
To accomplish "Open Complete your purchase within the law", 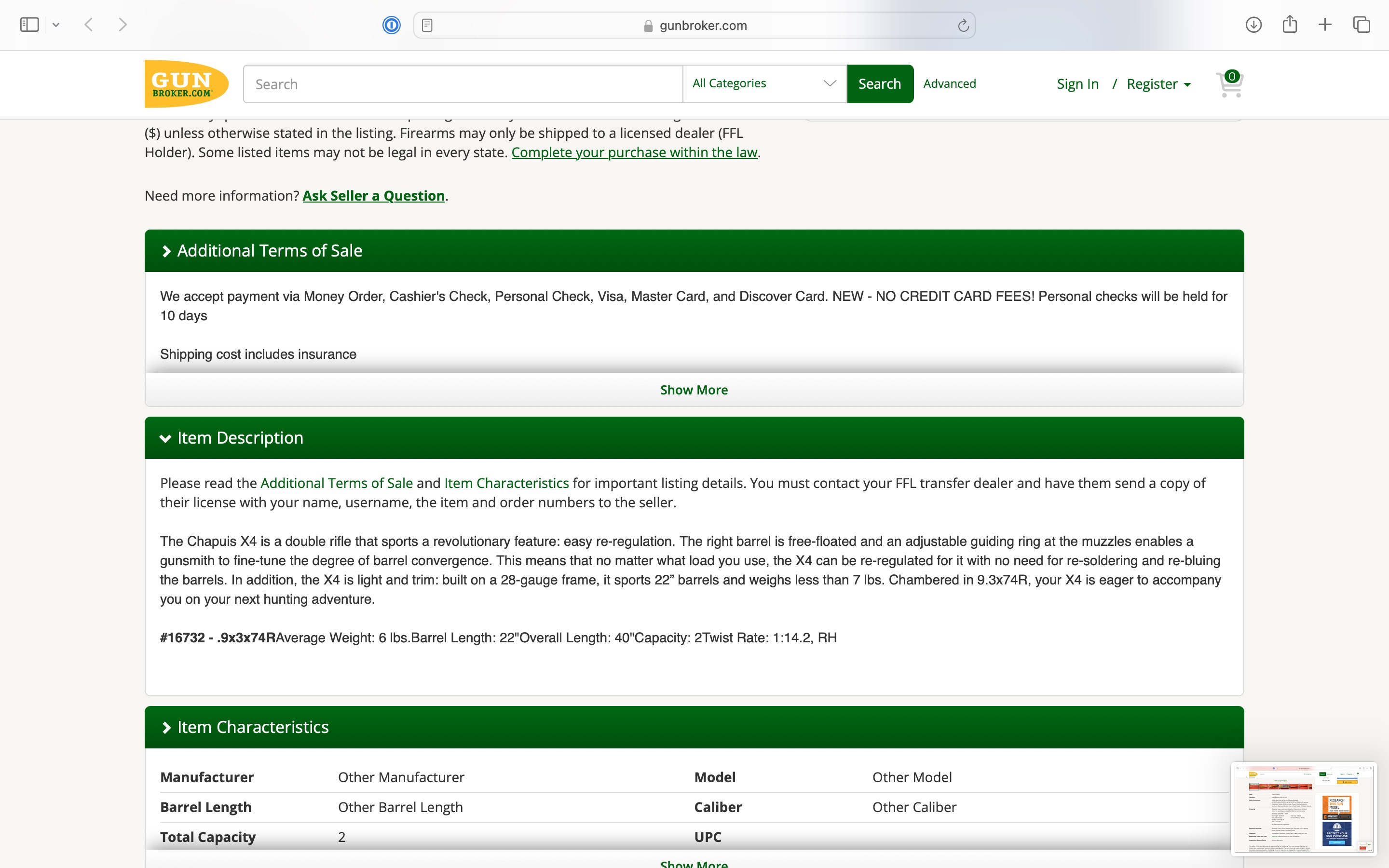I will 634,152.
